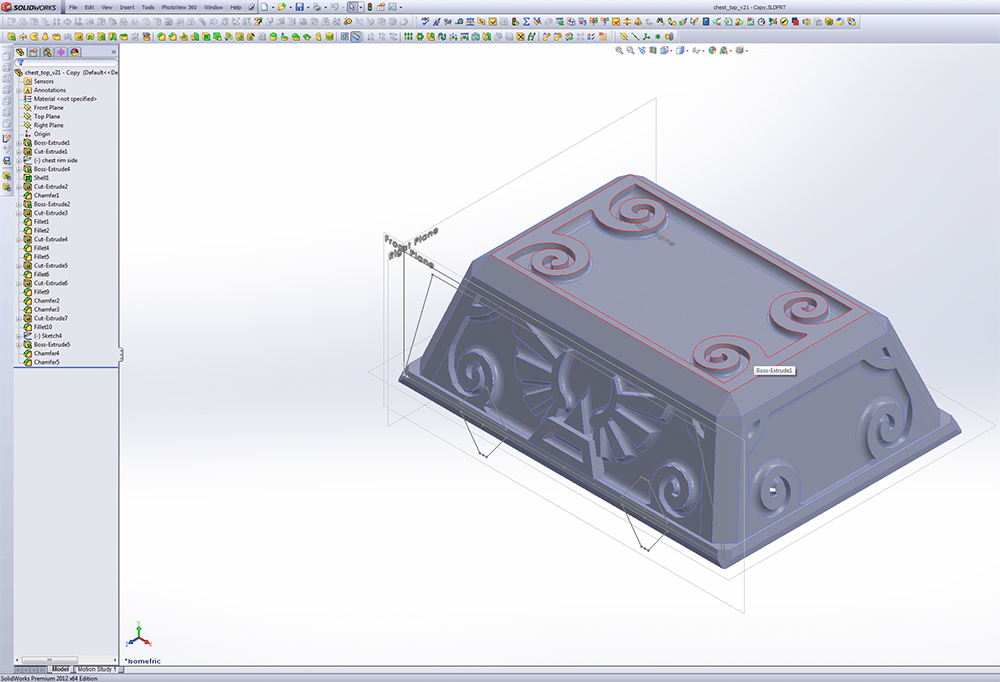Switch to the Model tab
1000x682 pixels.
60,669
